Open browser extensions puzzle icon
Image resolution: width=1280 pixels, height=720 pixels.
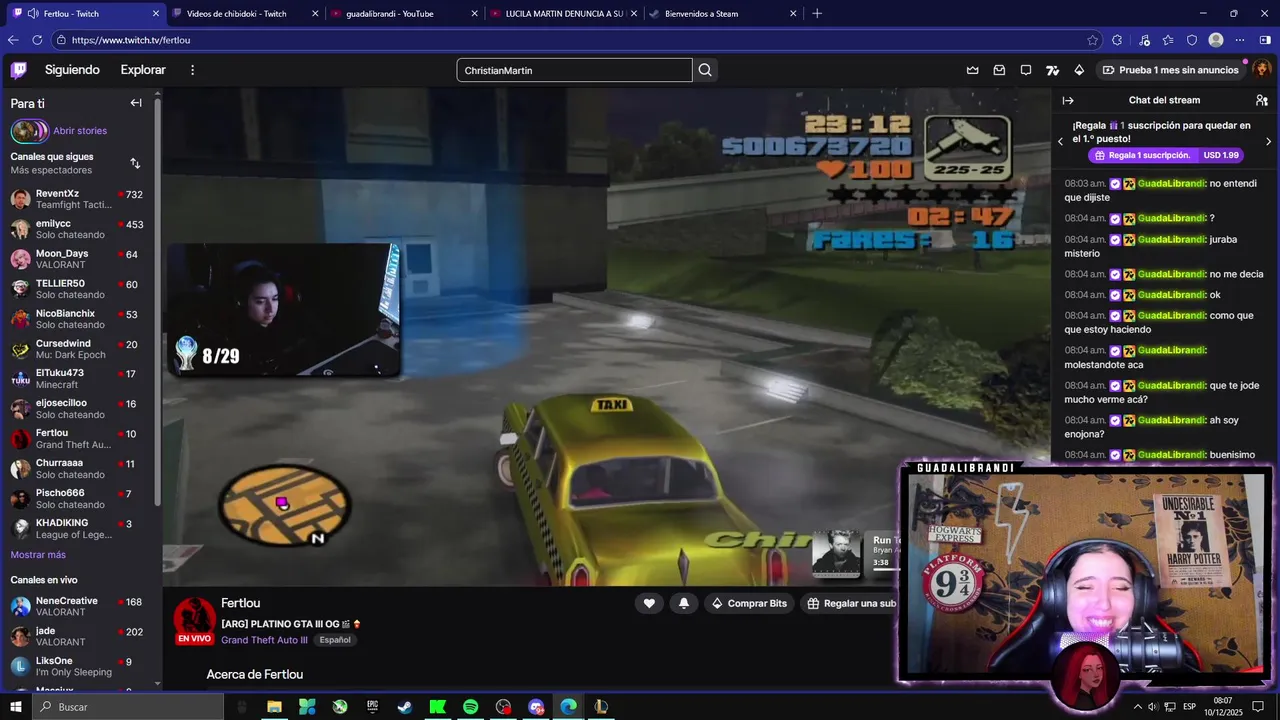[x=1117, y=40]
